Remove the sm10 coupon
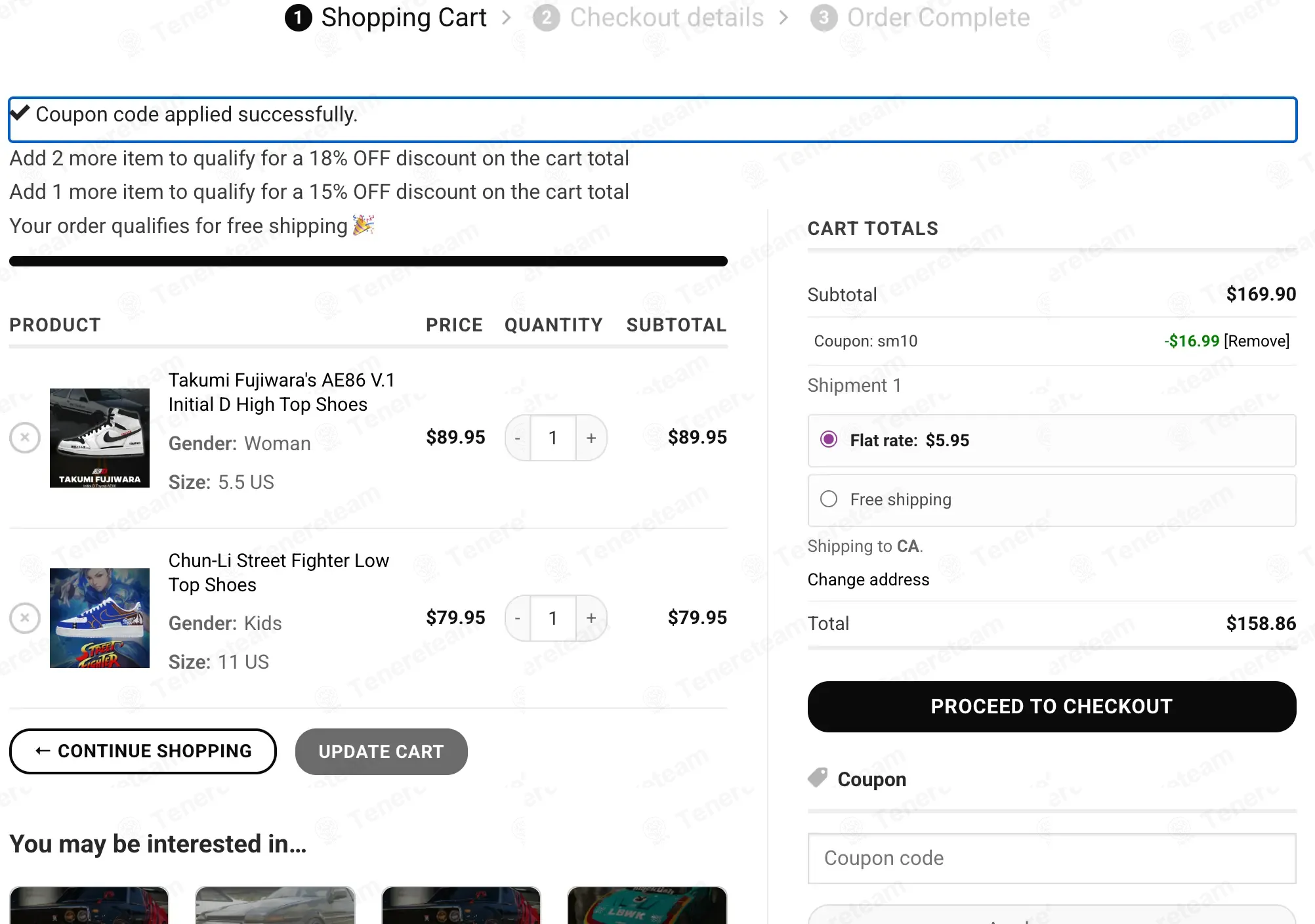 click(1257, 341)
